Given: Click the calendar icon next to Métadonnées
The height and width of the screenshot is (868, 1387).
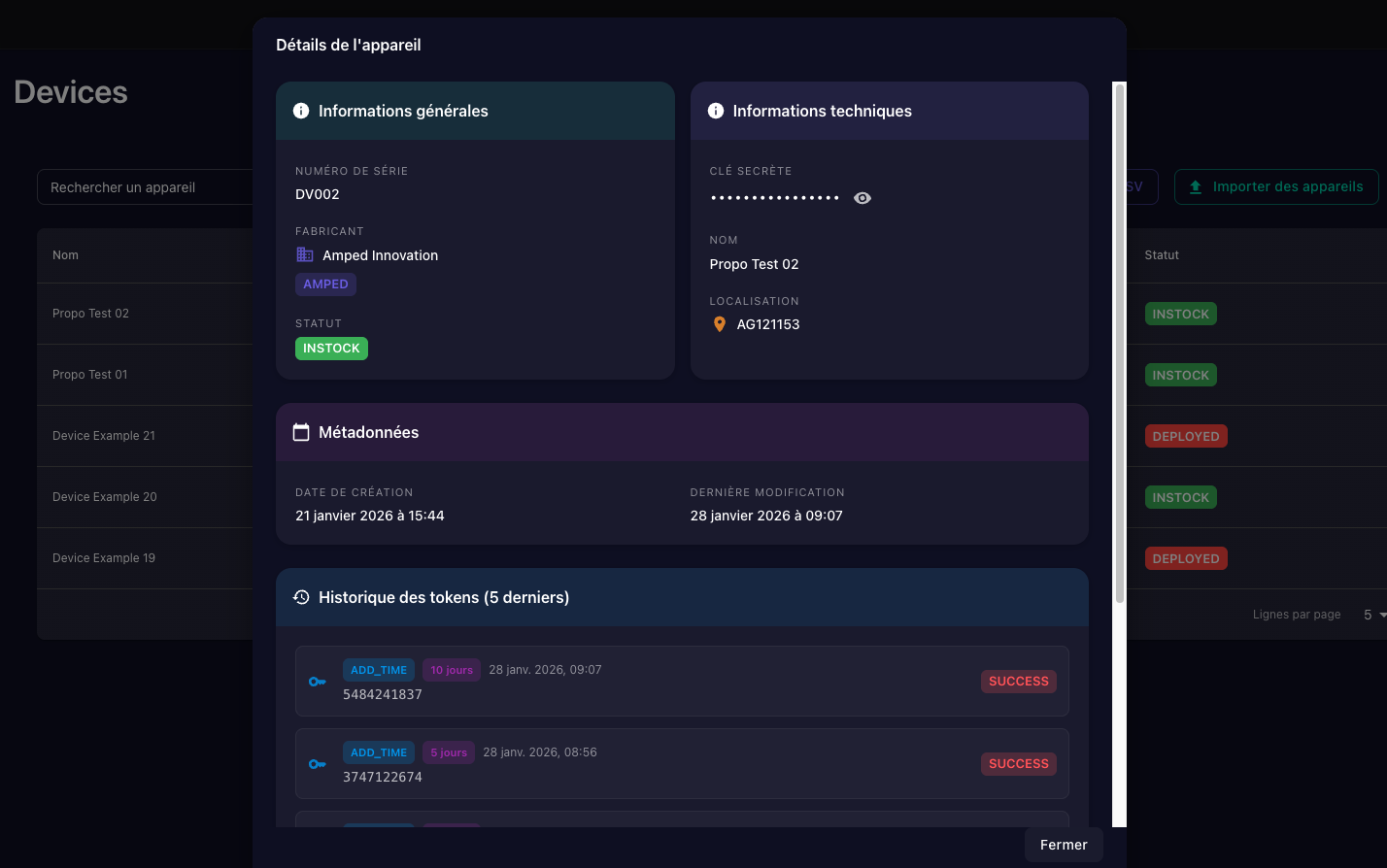Looking at the screenshot, I should pyautogui.click(x=301, y=432).
